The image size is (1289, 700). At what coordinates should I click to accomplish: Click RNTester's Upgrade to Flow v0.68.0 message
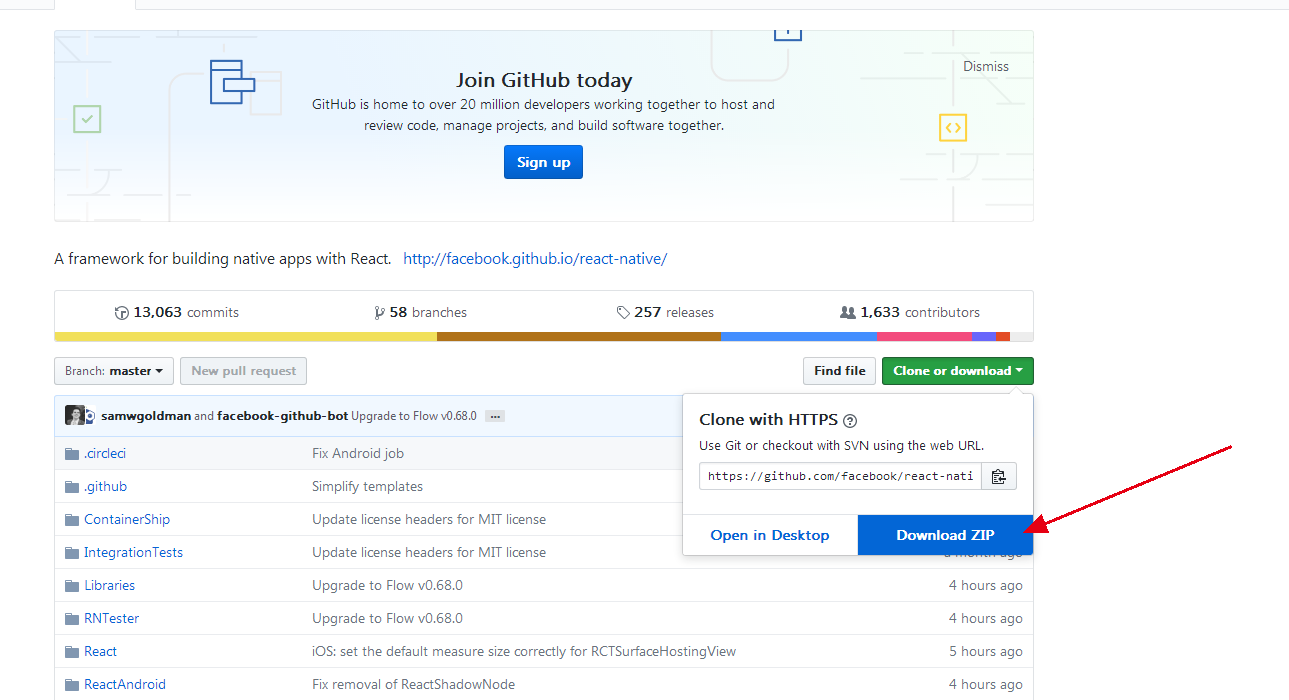[388, 618]
